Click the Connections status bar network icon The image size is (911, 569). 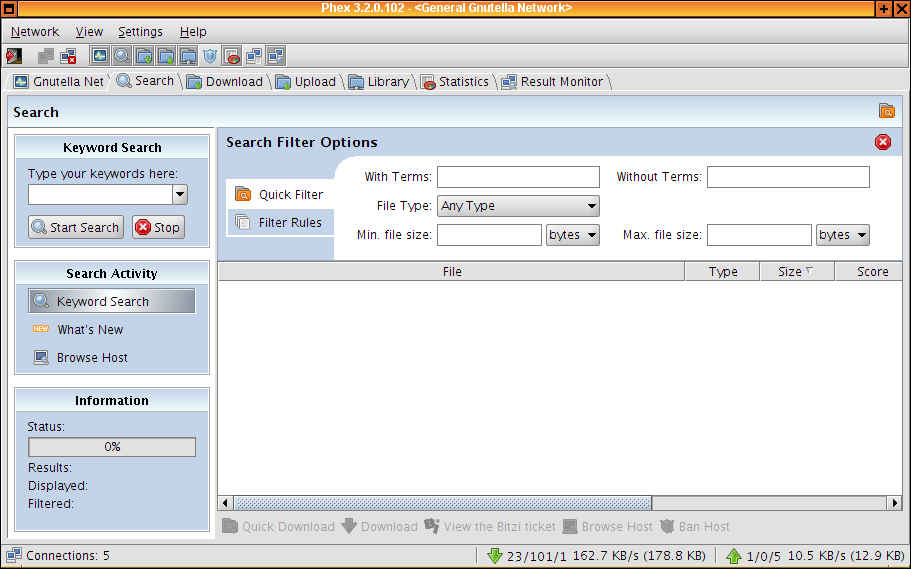[14, 556]
